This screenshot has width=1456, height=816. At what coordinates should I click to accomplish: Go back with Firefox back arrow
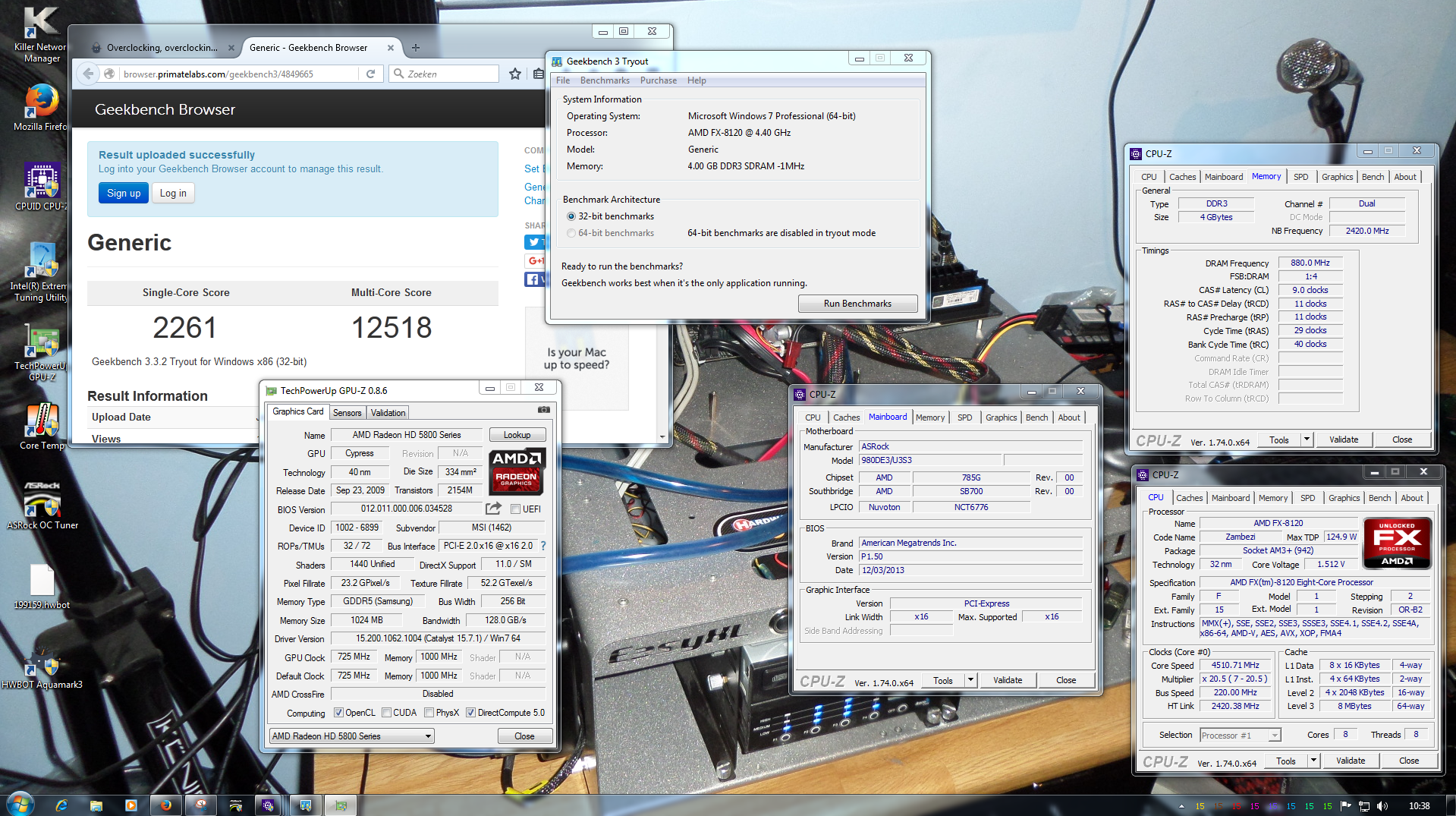(89, 74)
